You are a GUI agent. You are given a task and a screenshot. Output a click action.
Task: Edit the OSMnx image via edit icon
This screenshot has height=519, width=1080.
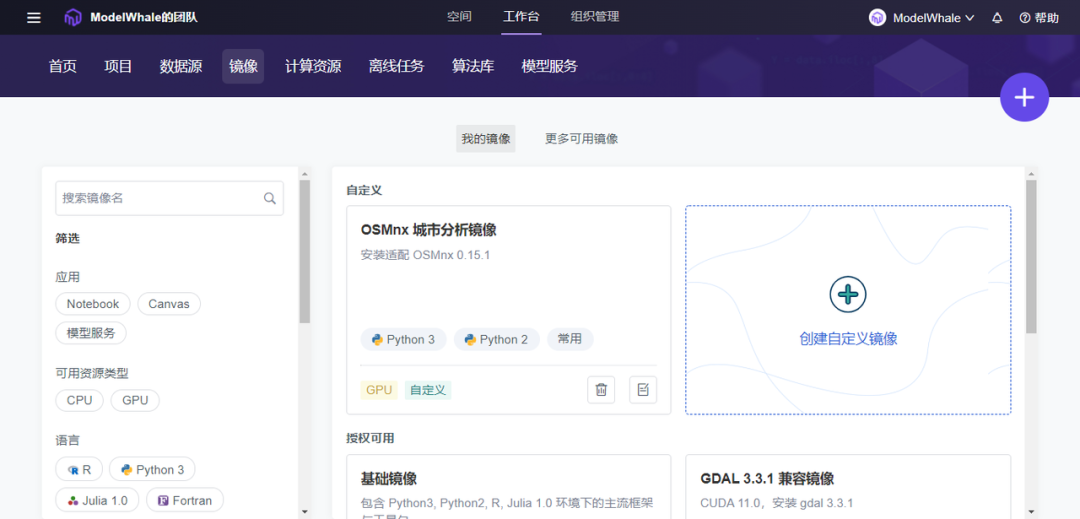click(643, 390)
